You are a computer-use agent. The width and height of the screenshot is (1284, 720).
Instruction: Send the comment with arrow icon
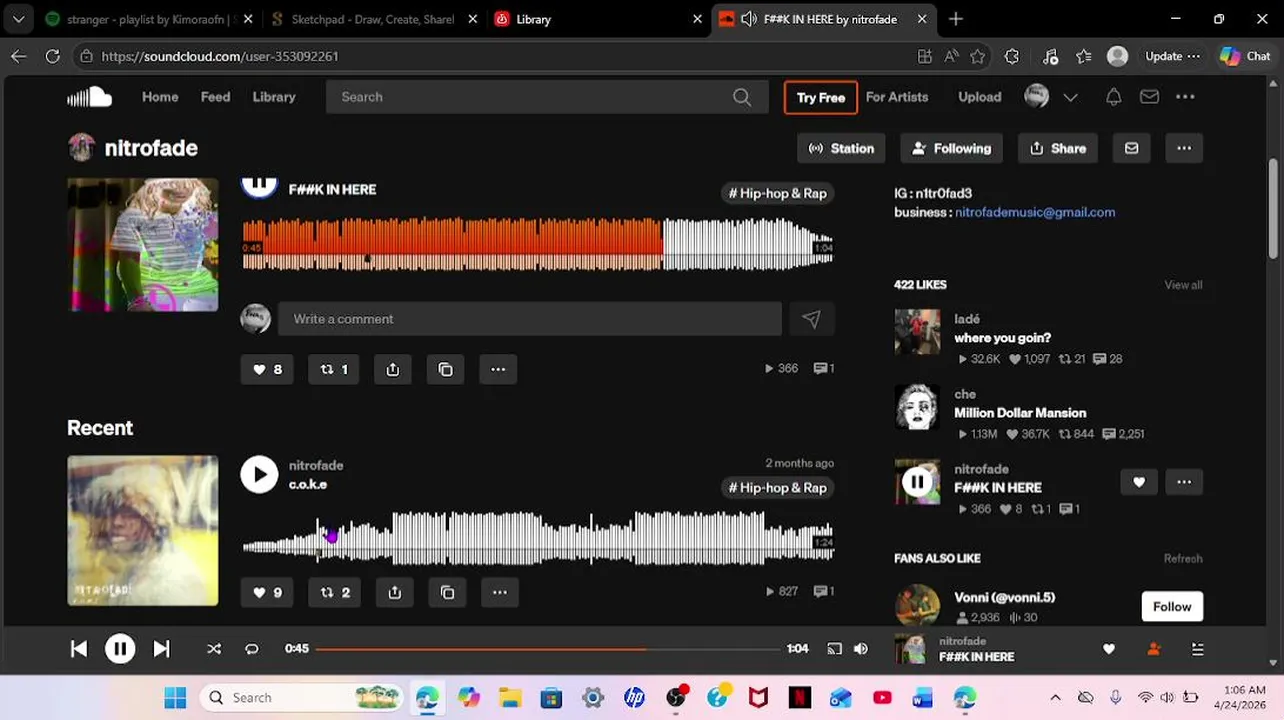click(x=811, y=319)
